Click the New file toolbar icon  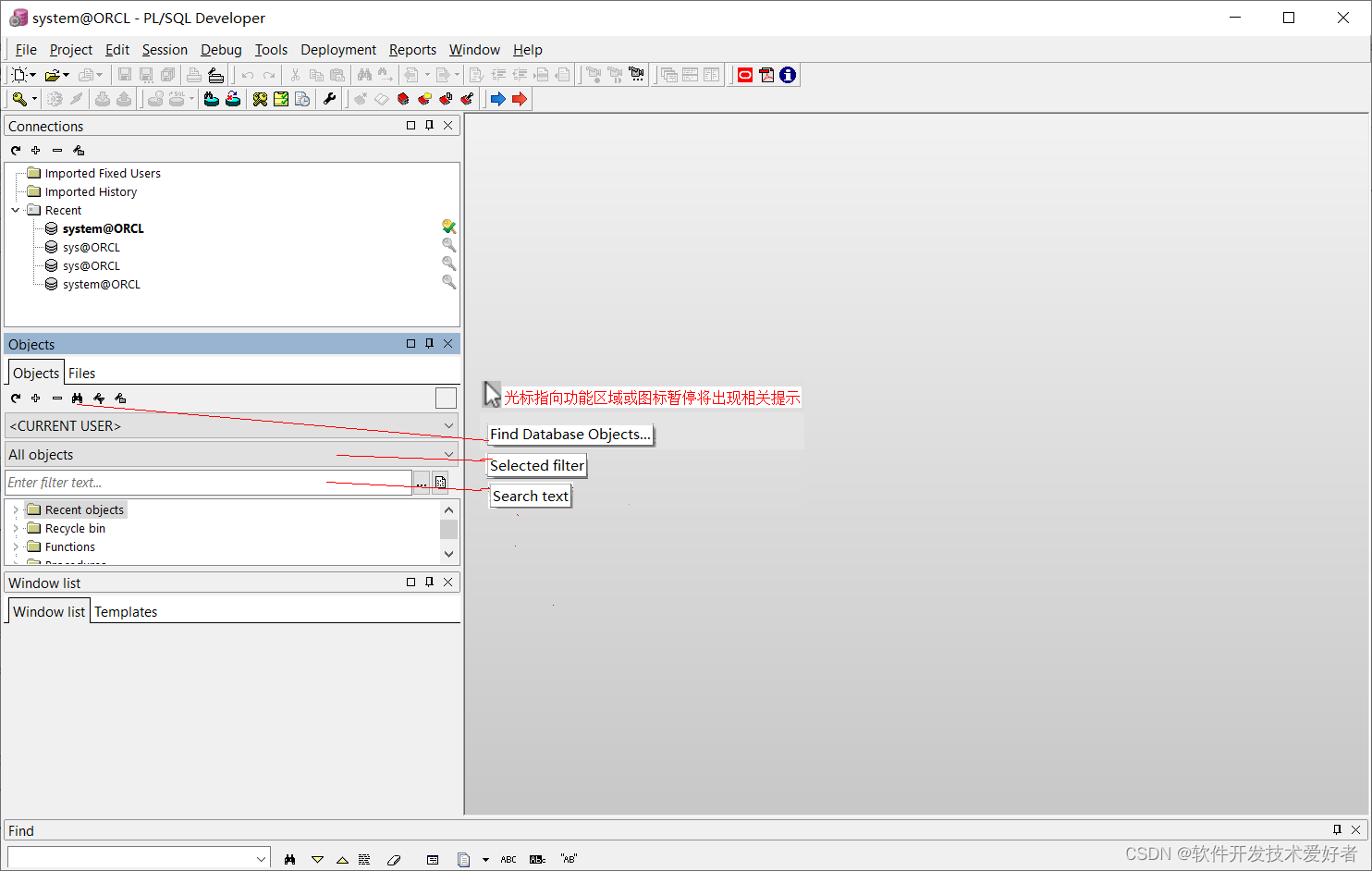click(18, 75)
